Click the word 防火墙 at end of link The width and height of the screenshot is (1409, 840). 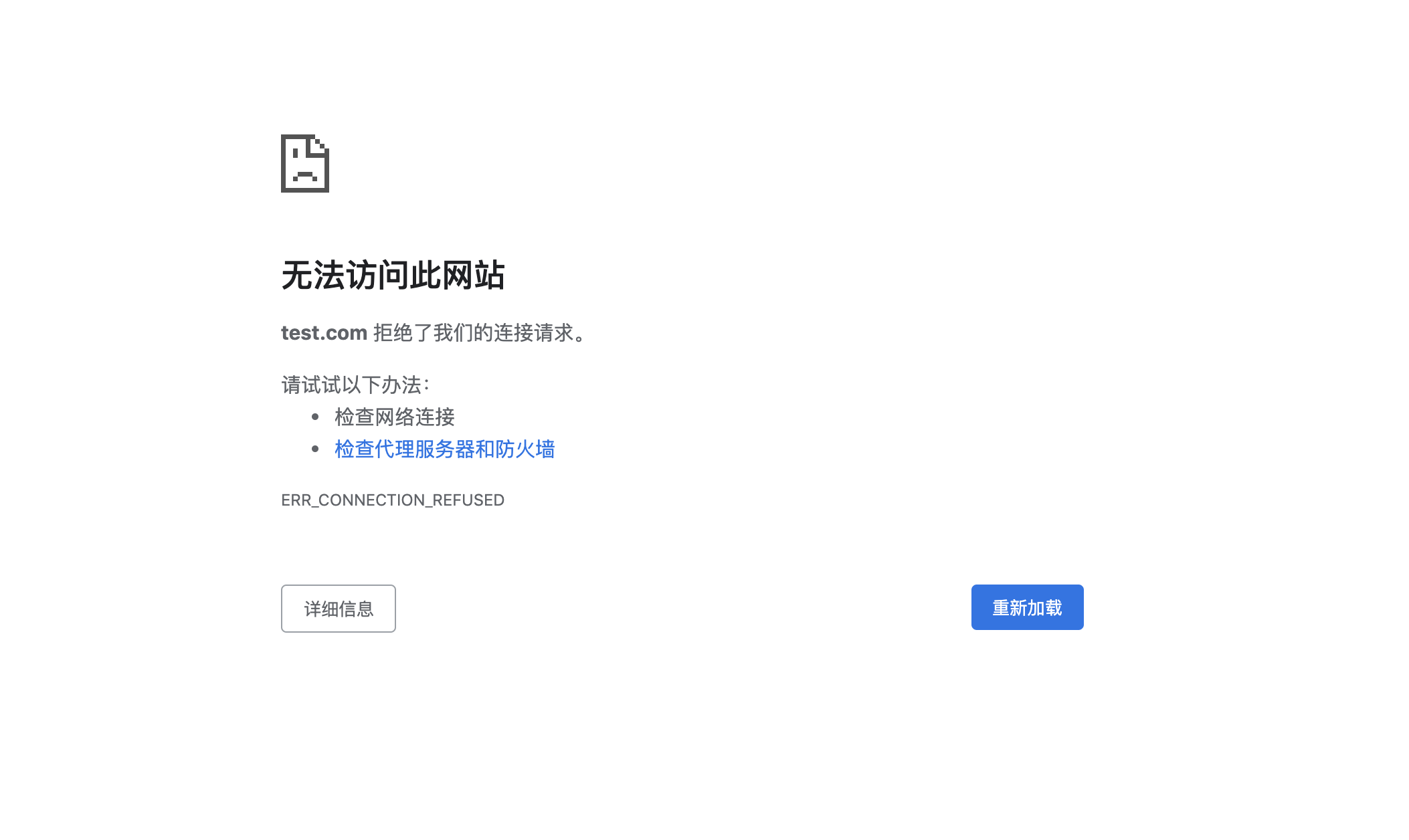(525, 449)
